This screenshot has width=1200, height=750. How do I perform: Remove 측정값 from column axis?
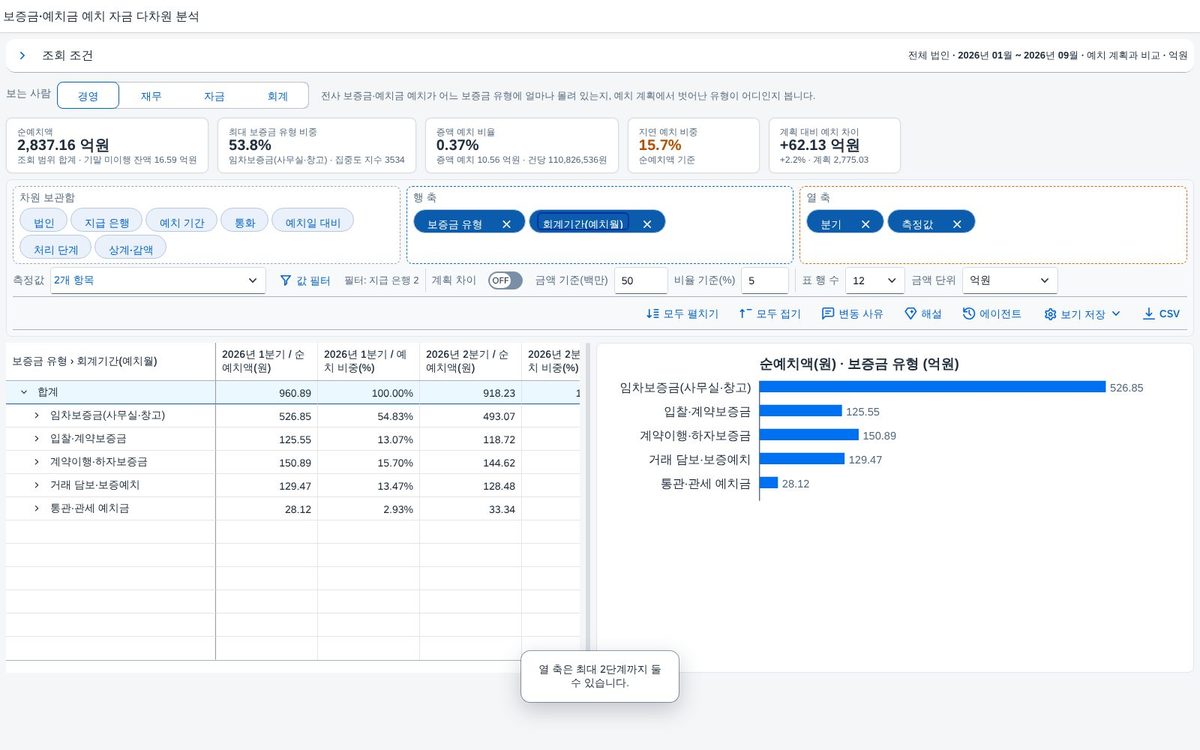coord(957,224)
